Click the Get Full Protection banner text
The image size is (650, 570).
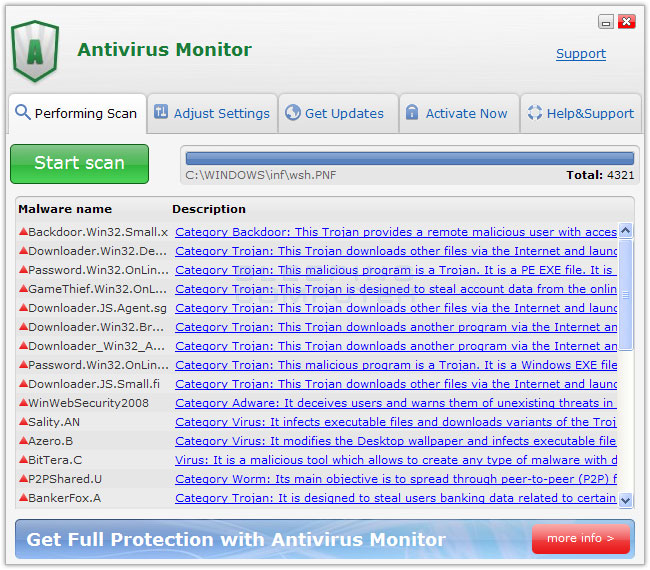pos(236,539)
